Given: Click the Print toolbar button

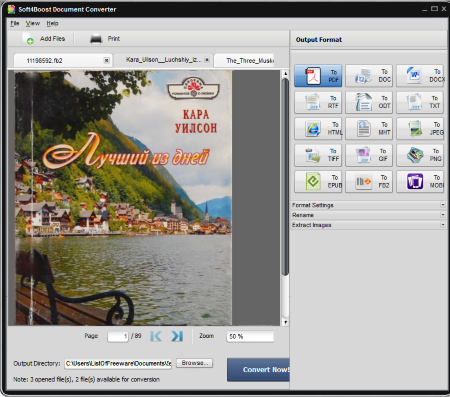Looking at the screenshot, I should 105,39.
